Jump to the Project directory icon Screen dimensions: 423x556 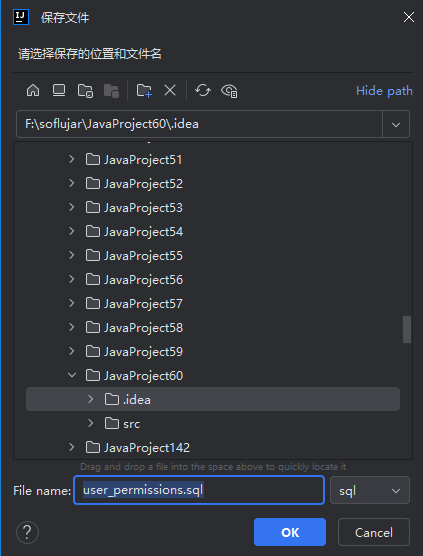pyautogui.click(x=85, y=90)
